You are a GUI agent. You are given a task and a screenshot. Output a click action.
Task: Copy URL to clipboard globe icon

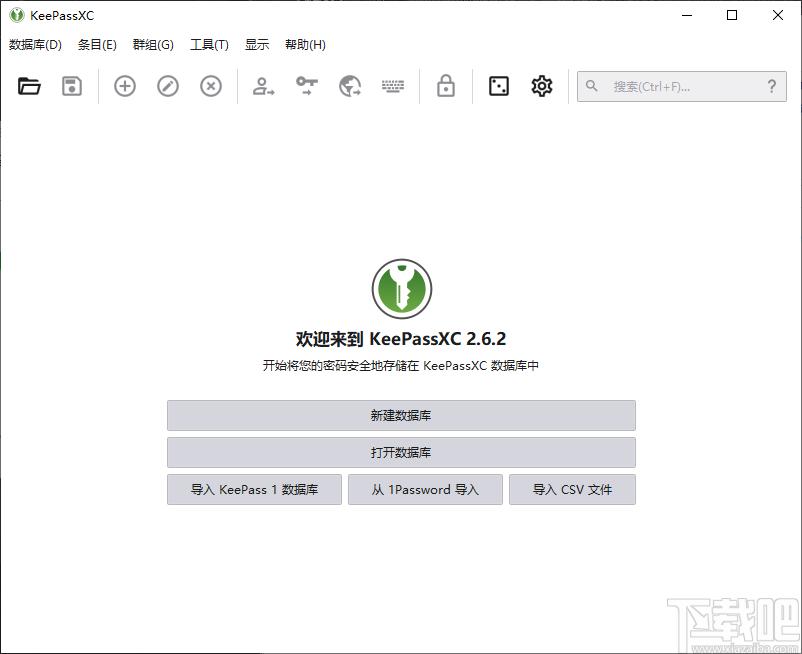point(350,86)
